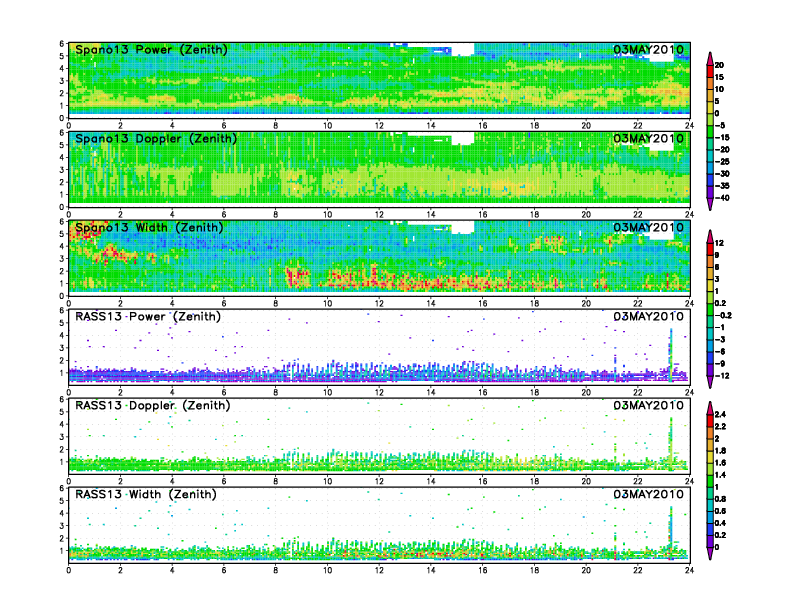Click the '2.4' label on the bottom colorbar
792x612 pixels.
[x=721, y=415]
